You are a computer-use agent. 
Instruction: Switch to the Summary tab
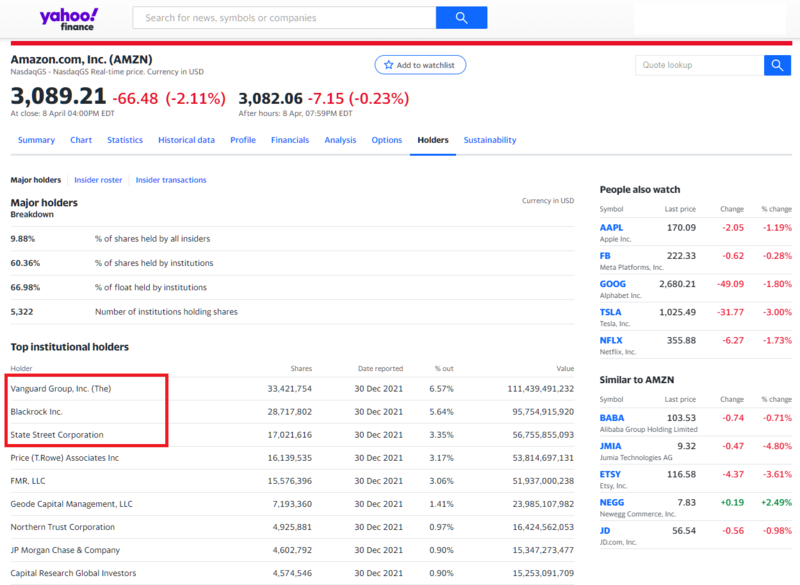[36, 140]
